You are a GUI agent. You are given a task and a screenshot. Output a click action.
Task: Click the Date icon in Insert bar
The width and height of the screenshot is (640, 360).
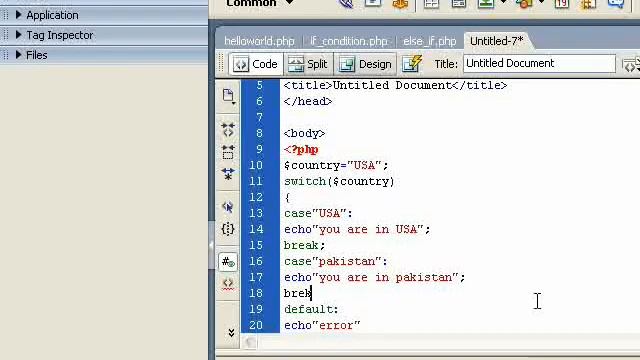[x=562, y=4]
